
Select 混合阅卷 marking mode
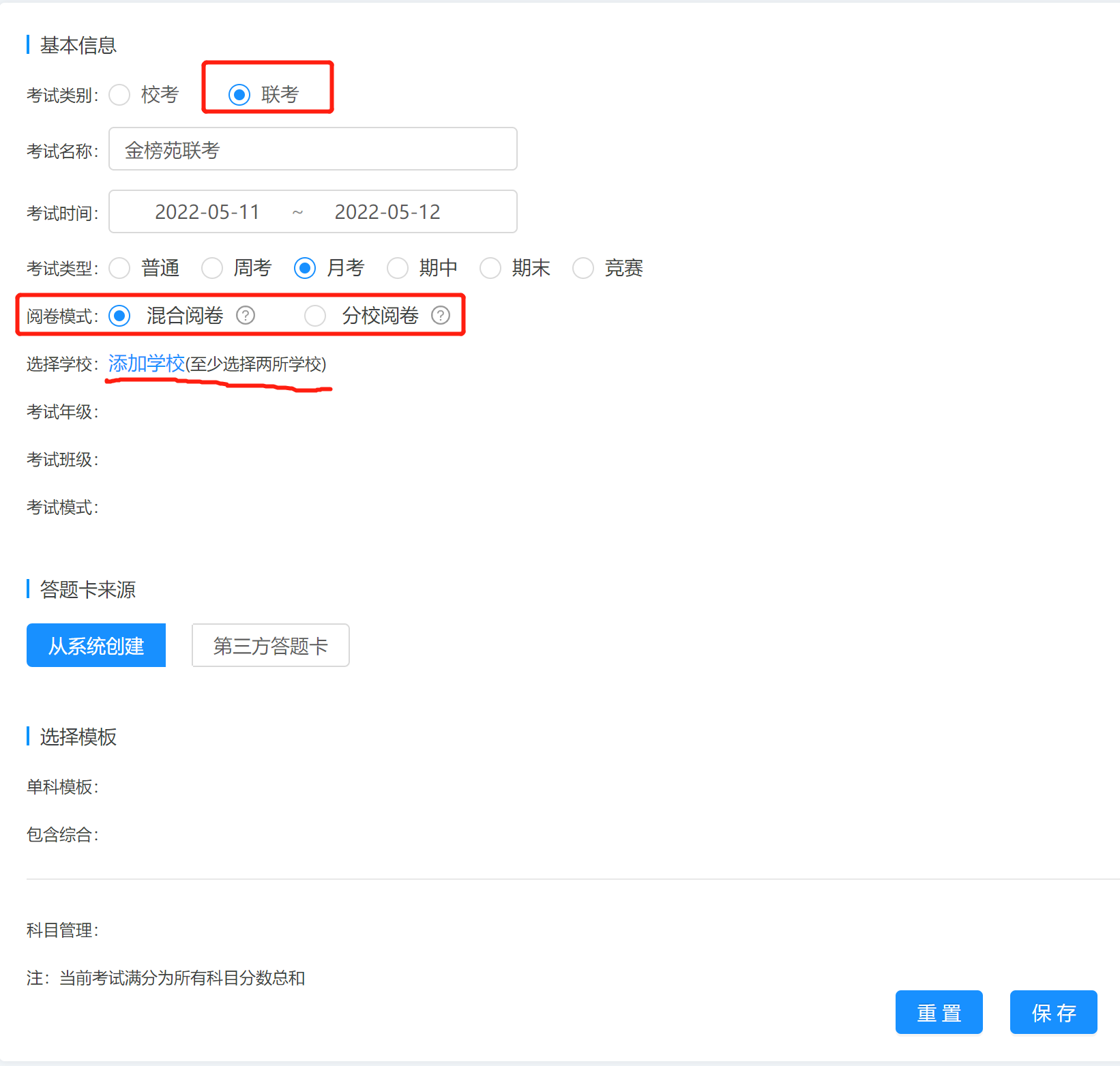pos(119,316)
